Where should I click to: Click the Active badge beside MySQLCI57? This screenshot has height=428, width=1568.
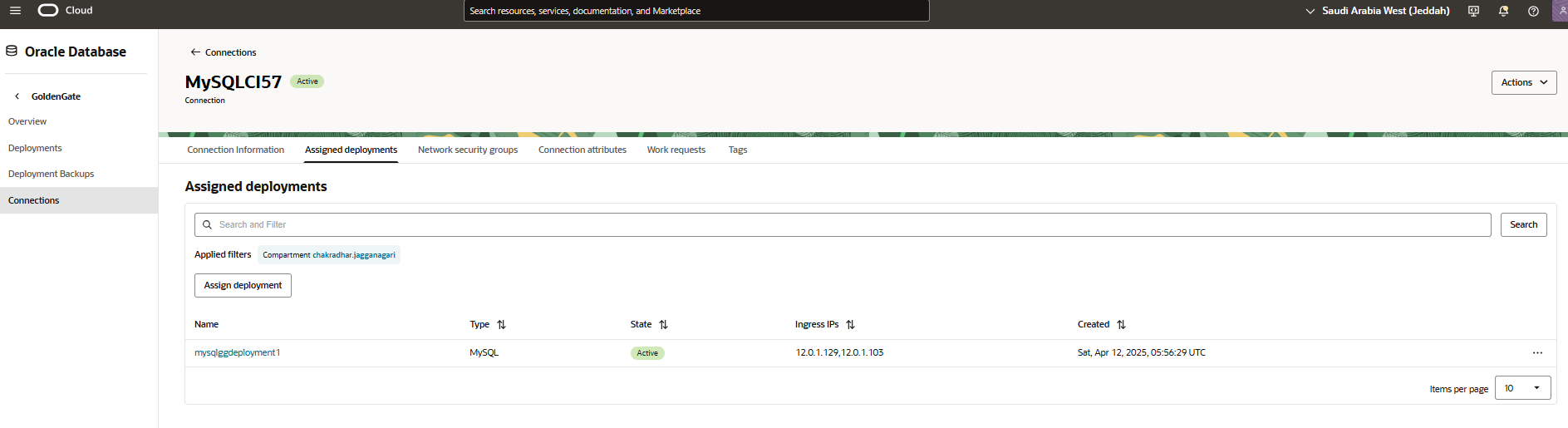point(307,81)
